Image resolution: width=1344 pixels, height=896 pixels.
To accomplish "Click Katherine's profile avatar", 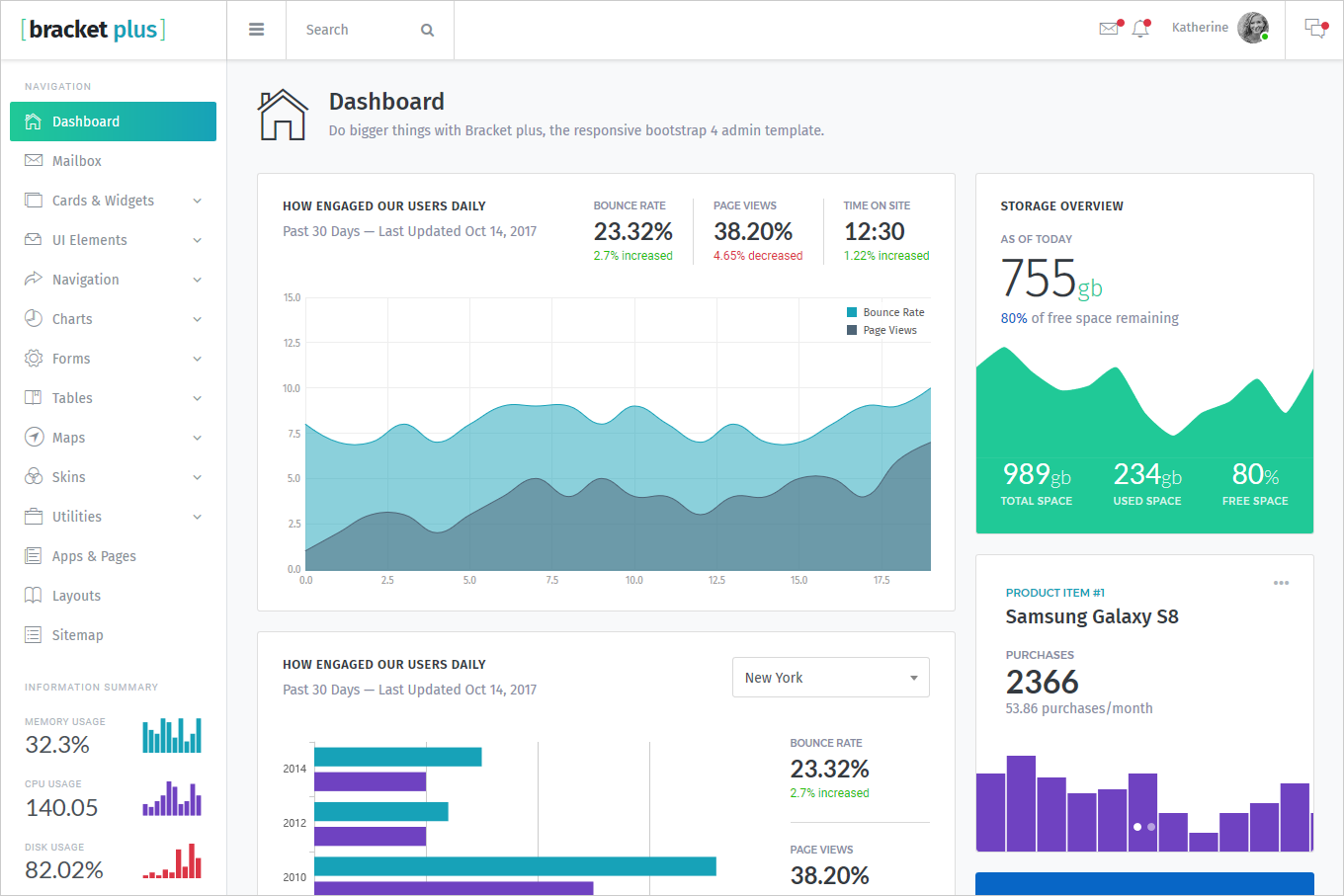I will [x=1253, y=28].
